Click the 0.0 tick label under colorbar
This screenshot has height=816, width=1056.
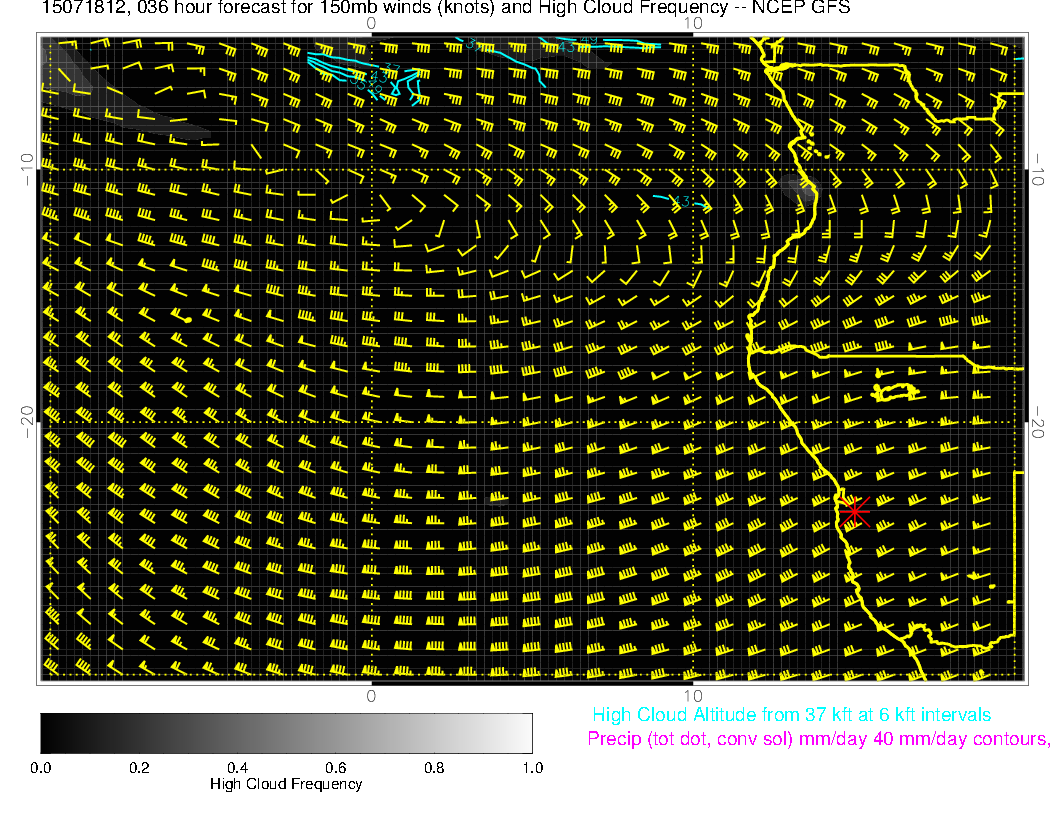pyautogui.click(x=40, y=768)
